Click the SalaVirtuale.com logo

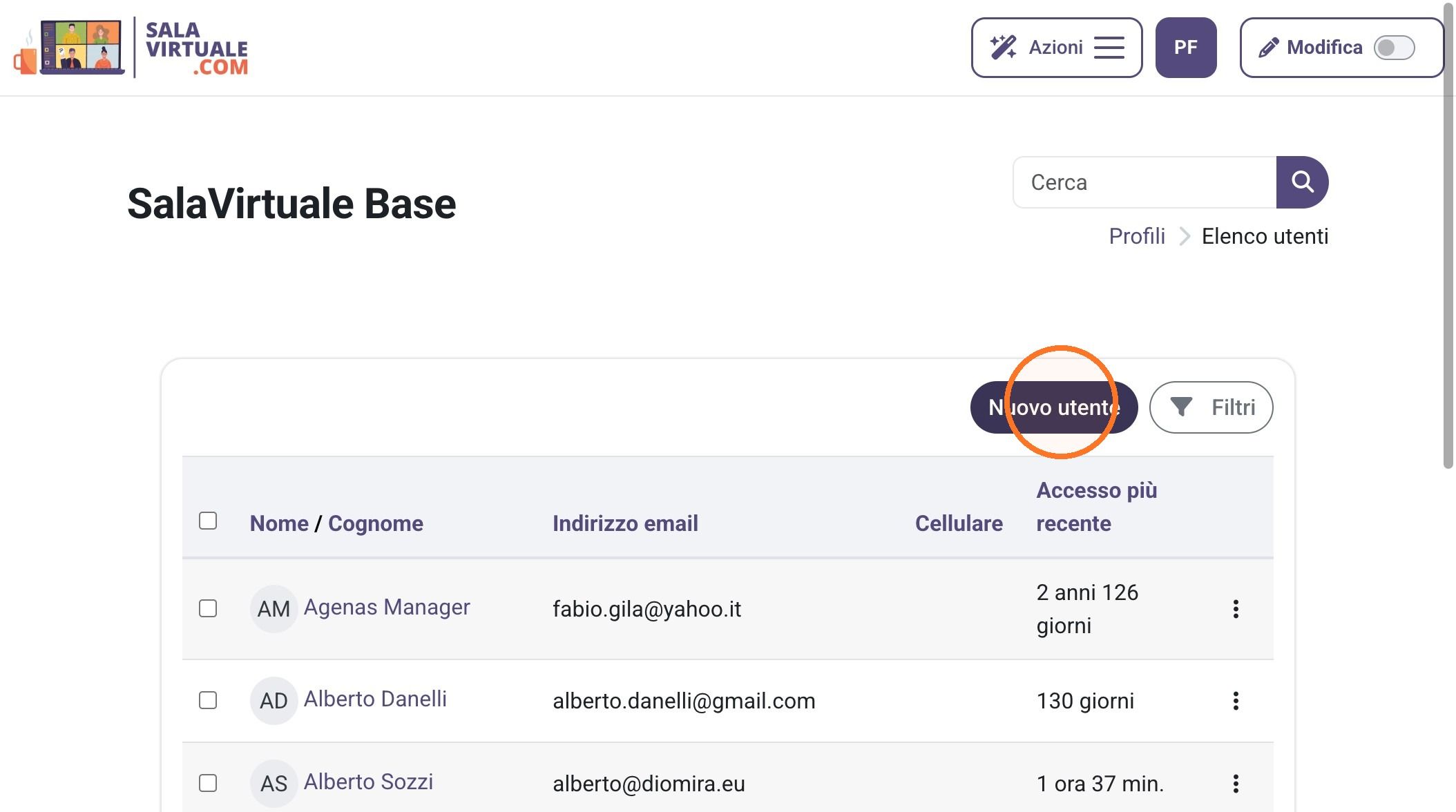coord(131,48)
